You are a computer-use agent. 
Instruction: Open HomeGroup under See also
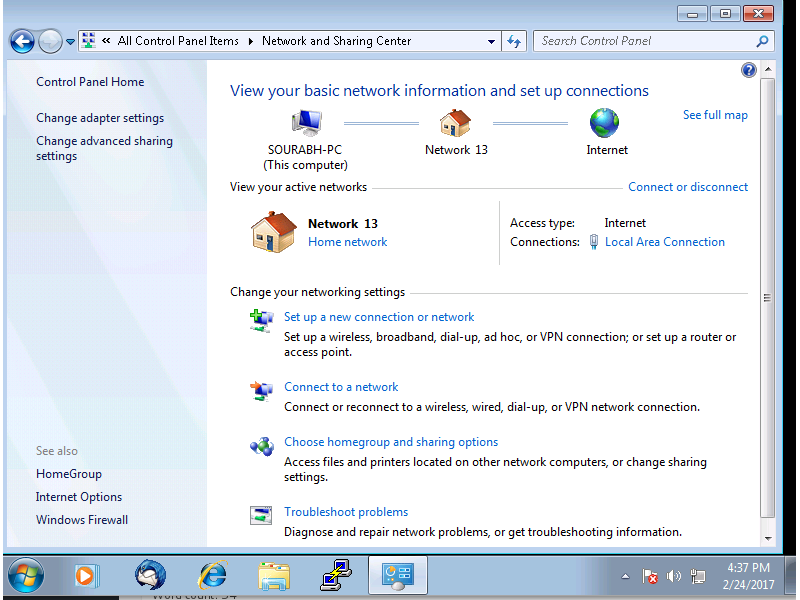pos(69,474)
